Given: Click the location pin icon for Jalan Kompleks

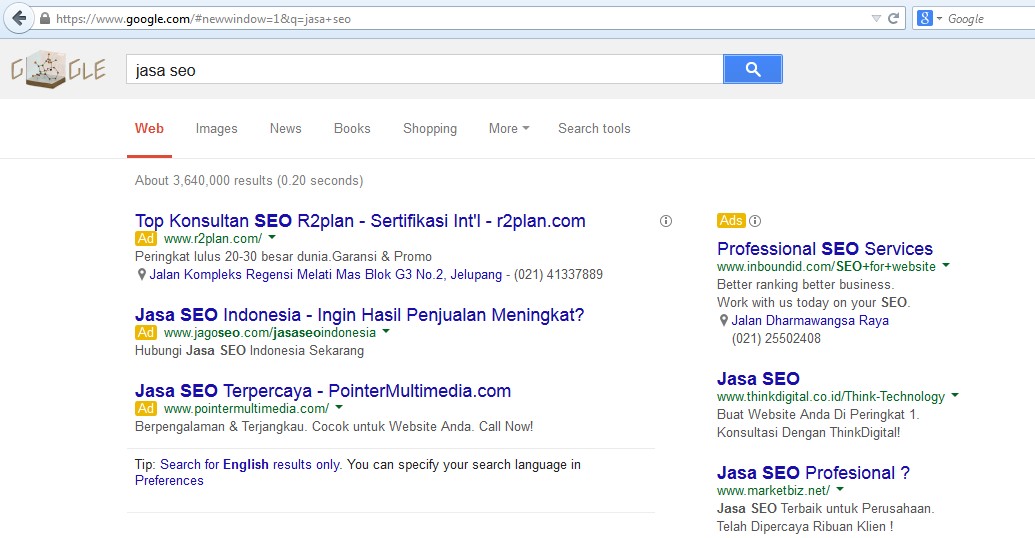Looking at the screenshot, I should pyautogui.click(x=141, y=275).
